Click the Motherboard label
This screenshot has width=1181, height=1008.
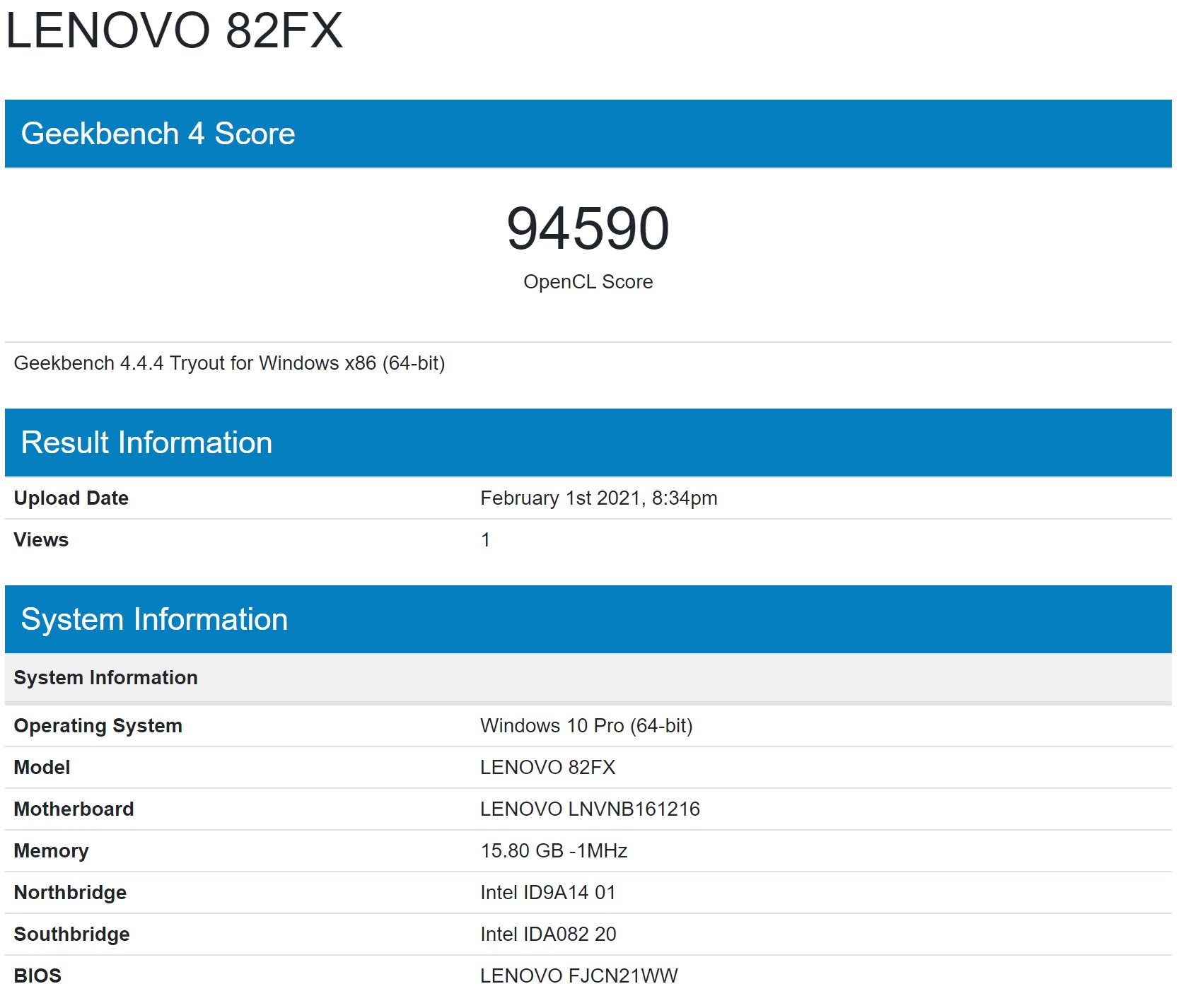74,809
